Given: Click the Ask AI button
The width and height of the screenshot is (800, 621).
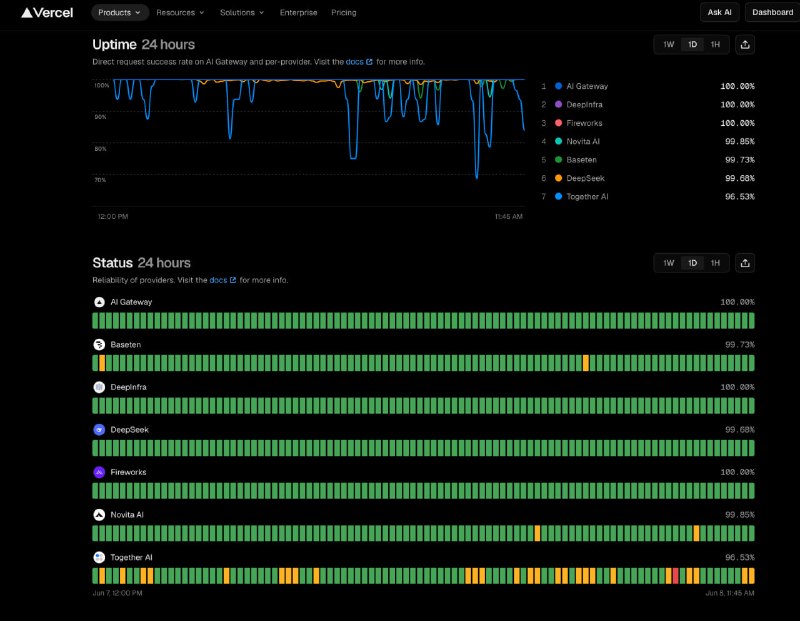Looking at the screenshot, I should pyautogui.click(x=719, y=12).
